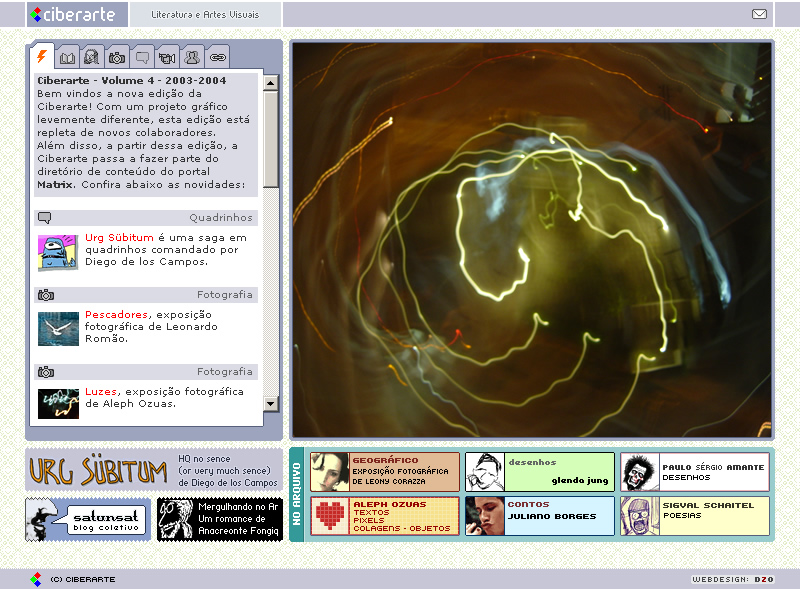The height and width of the screenshot is (589, 800).
Task: Open Contos Juliano Borges card
Action: pos(540,516)
